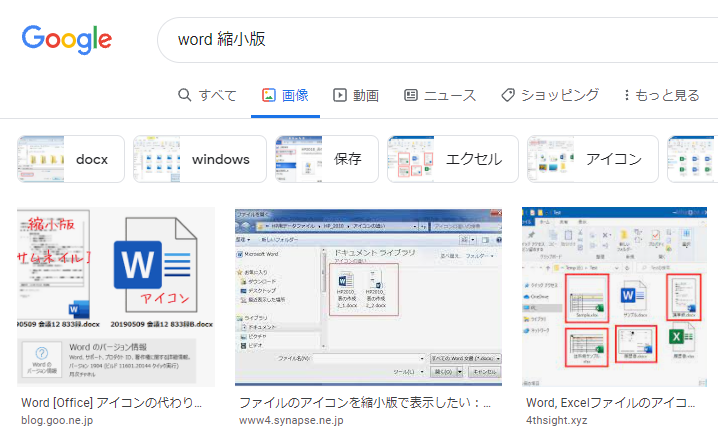Screen dimensions: 718x444
Task: Click source blog.goo.ne.jp
Action: (57, 420)
